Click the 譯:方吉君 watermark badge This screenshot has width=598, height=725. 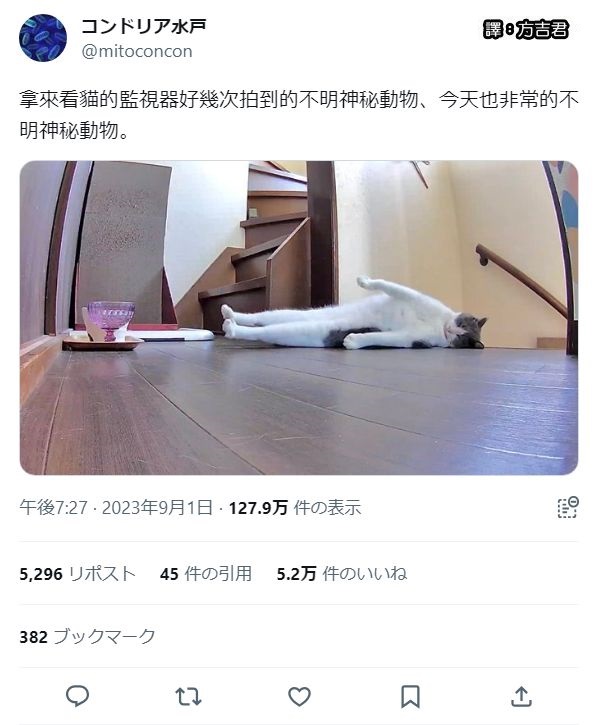[525, 30]
